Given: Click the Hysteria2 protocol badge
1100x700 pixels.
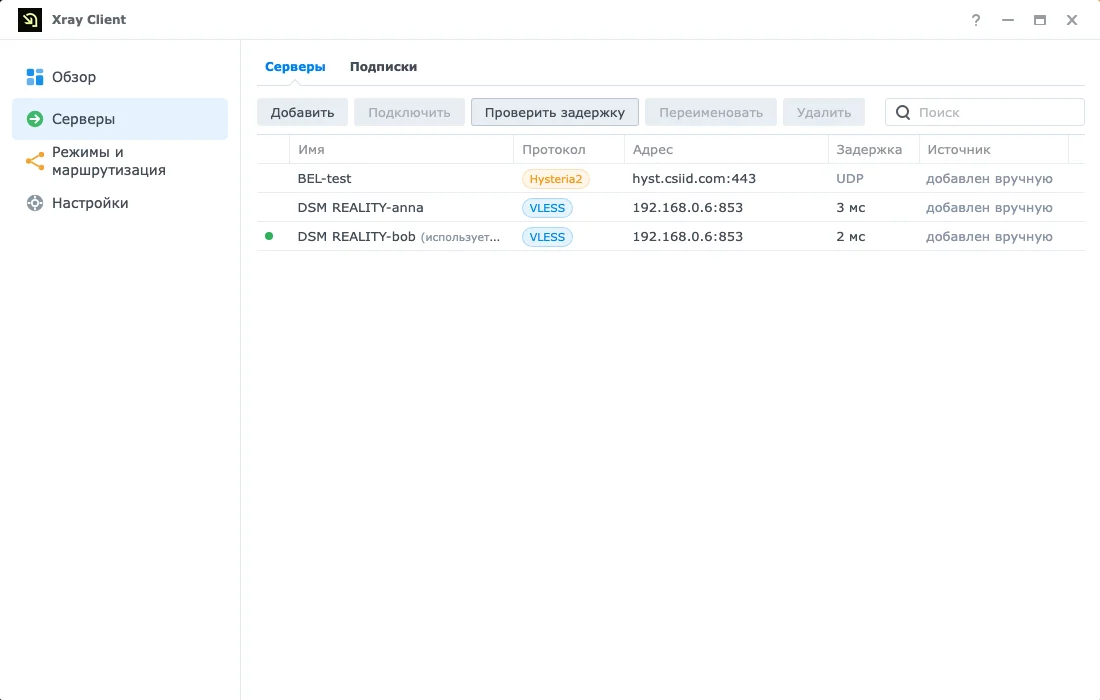Looking at the screenshot, I should [556, 179].
